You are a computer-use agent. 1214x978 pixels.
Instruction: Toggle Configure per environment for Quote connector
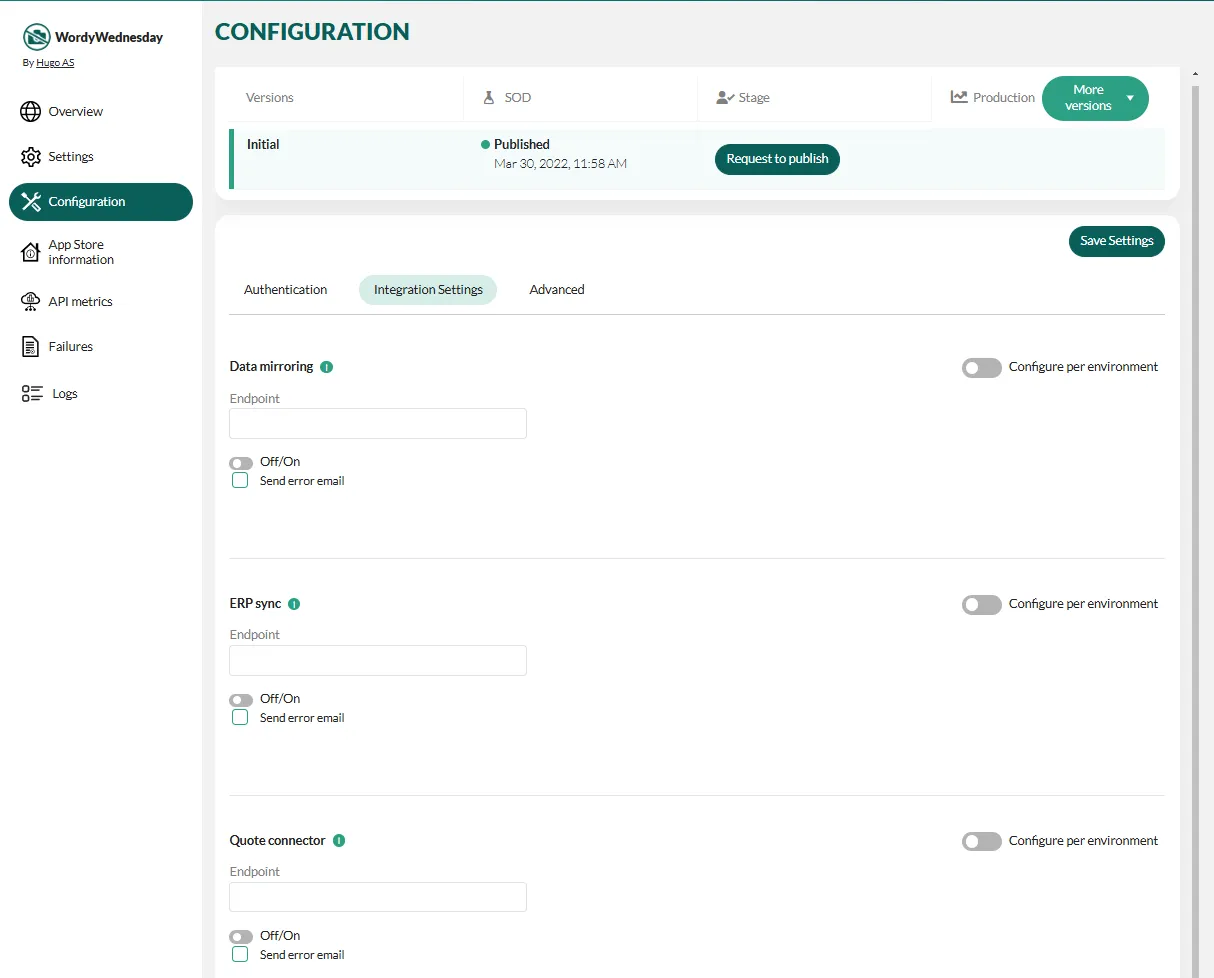coord(981,842)
